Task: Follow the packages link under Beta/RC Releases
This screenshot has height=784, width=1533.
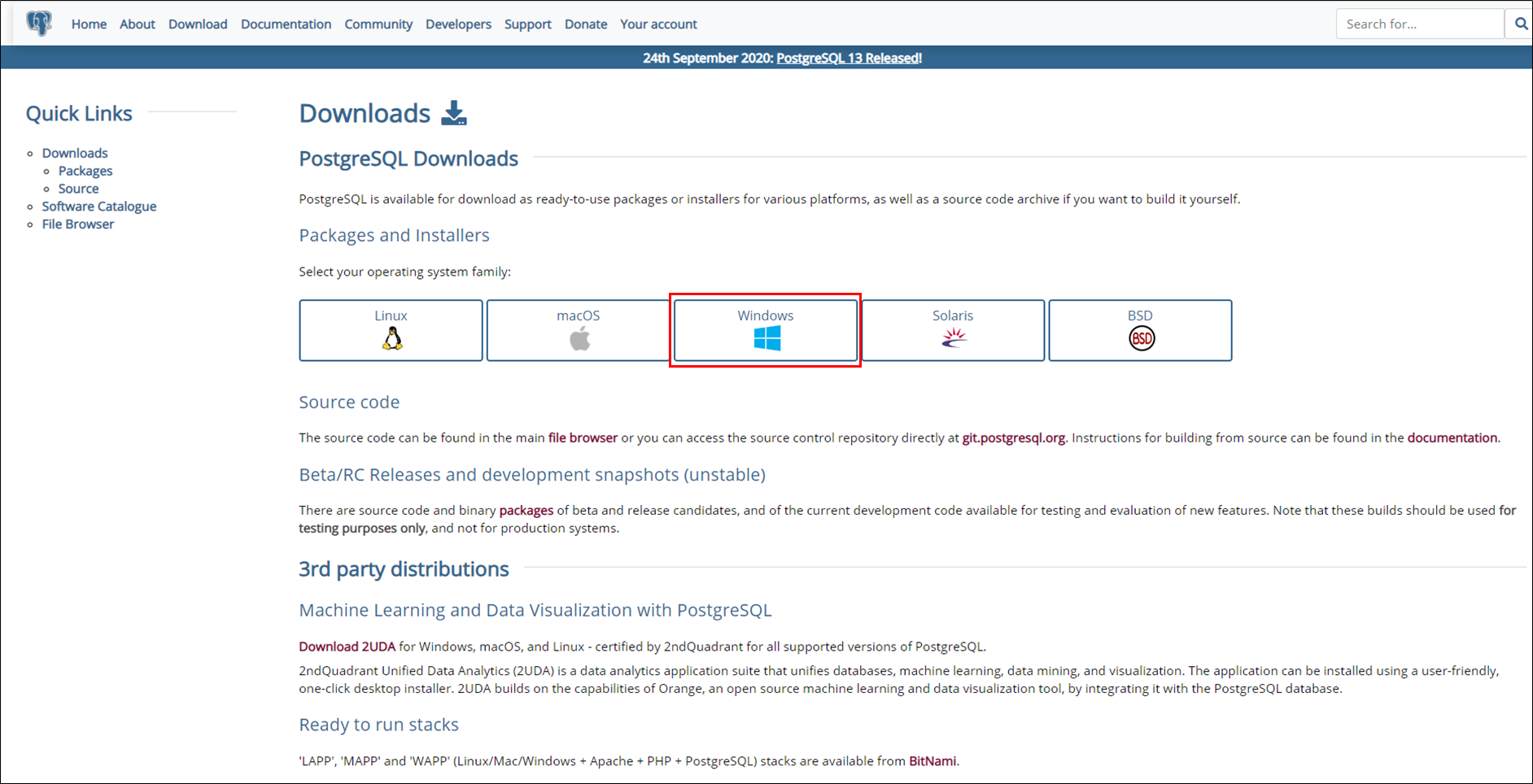Action: coord(526,511)
